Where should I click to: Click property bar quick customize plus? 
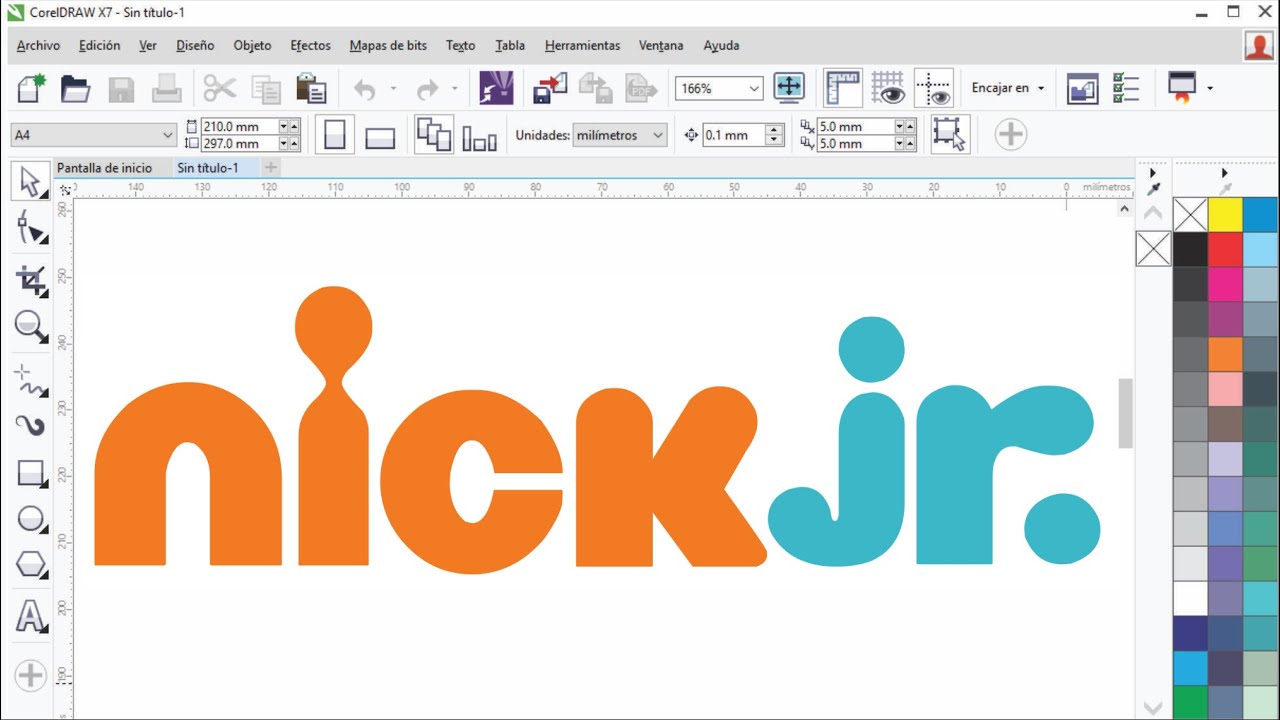pos(1010,134)
